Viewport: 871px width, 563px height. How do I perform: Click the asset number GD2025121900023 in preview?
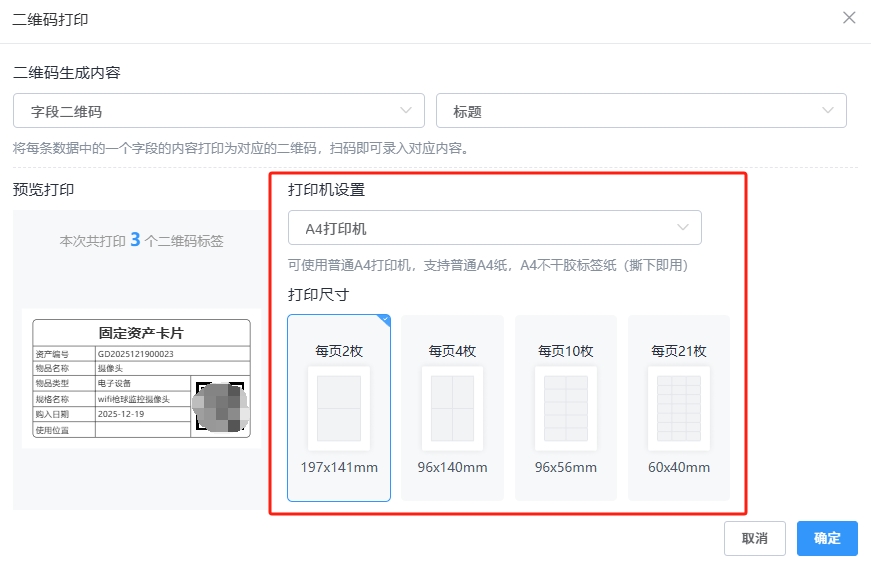tap(136, 353)
